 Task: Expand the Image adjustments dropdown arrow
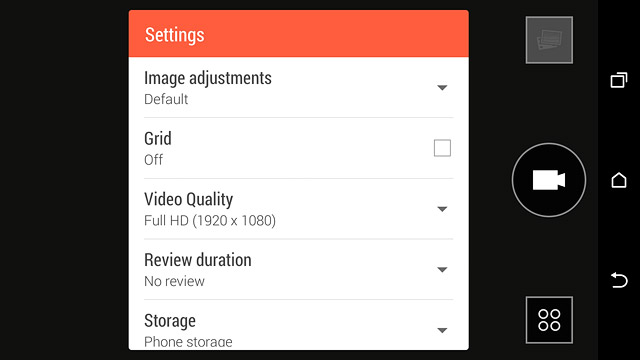pos(442,88)
